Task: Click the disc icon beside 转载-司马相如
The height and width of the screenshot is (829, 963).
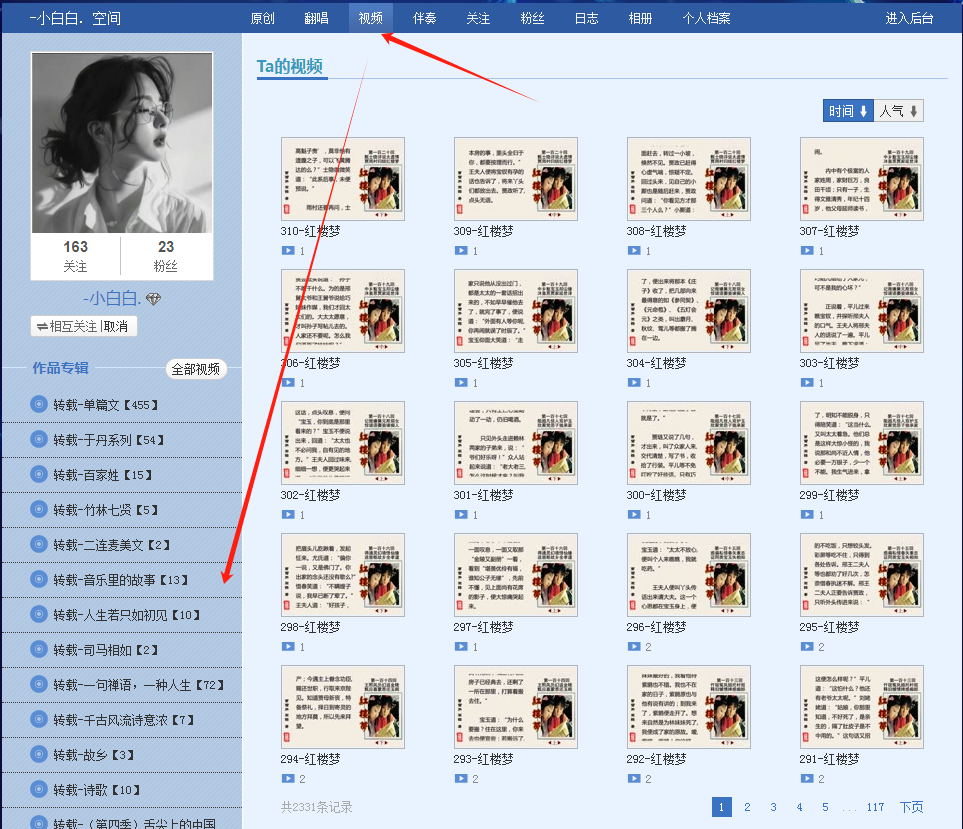Action: [39, 650]
